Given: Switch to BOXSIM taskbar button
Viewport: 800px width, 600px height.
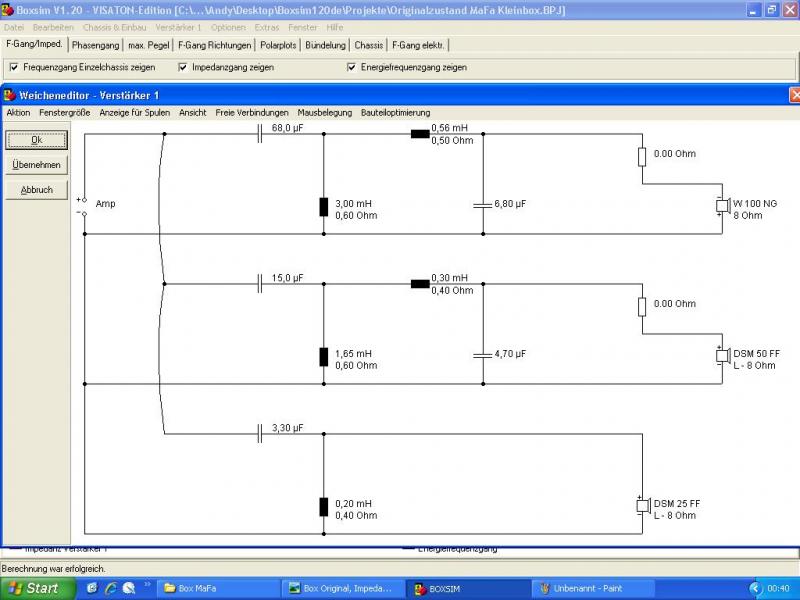Looking at the screenshot, I should pyautogui.click(x=468, y=588).
